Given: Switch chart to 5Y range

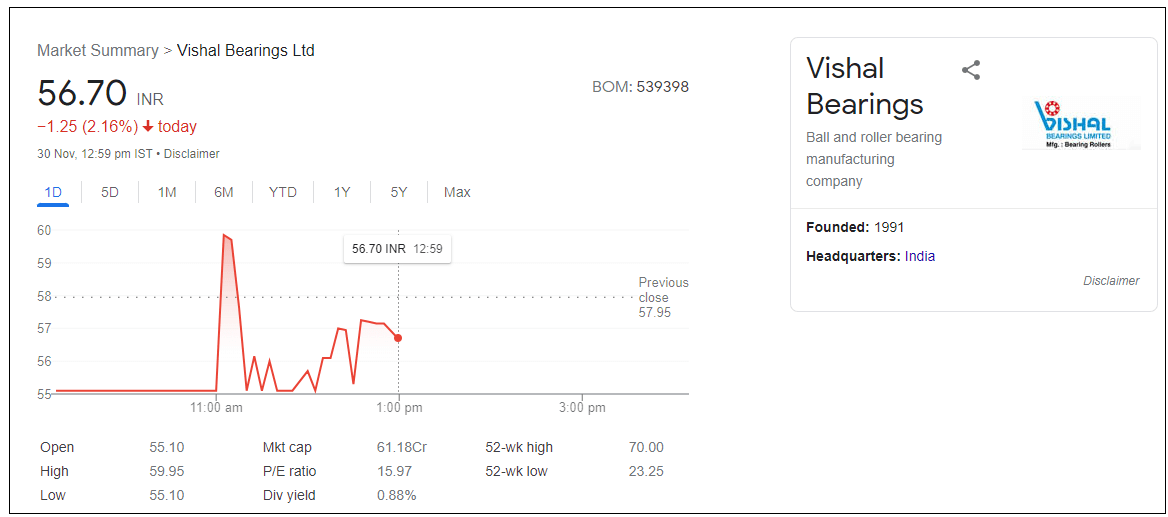Looking at the screenshot, I should (399, 192).
